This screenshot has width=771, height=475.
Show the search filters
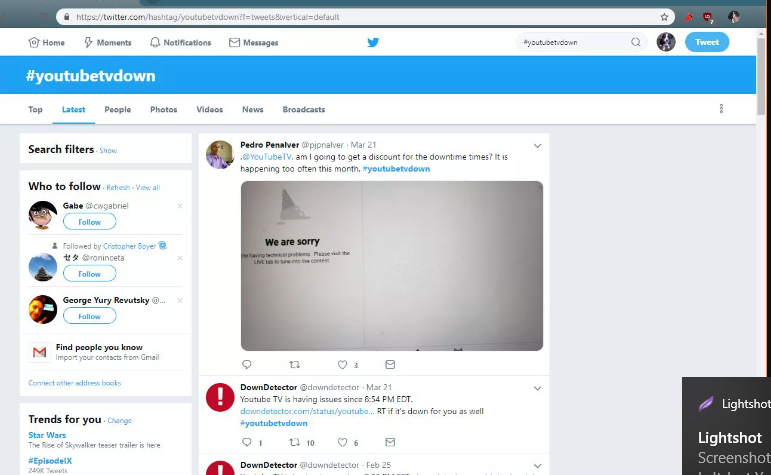pos(108,150)
